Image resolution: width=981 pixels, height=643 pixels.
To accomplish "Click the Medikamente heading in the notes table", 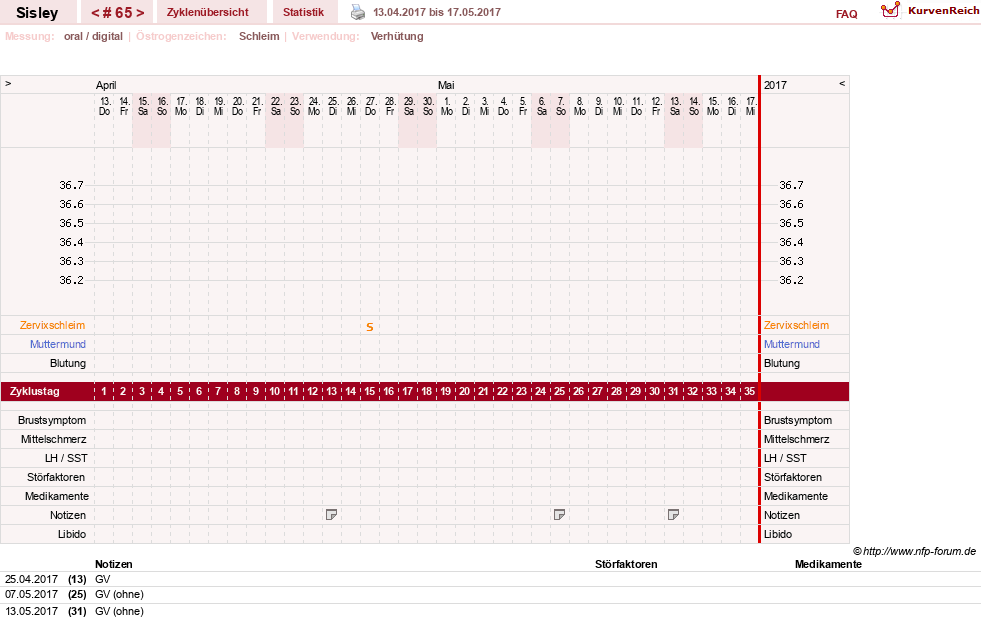I will click(x=828, y=564).
